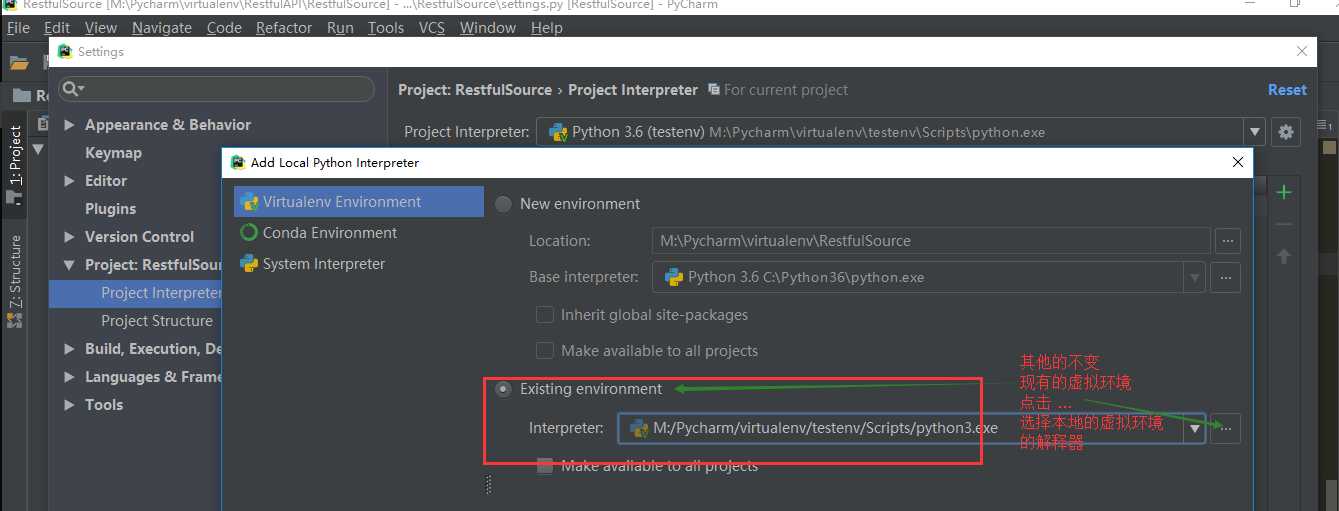1339x511 pixels.
Task: Open the Code menu
Action: [x=224, y=27]
